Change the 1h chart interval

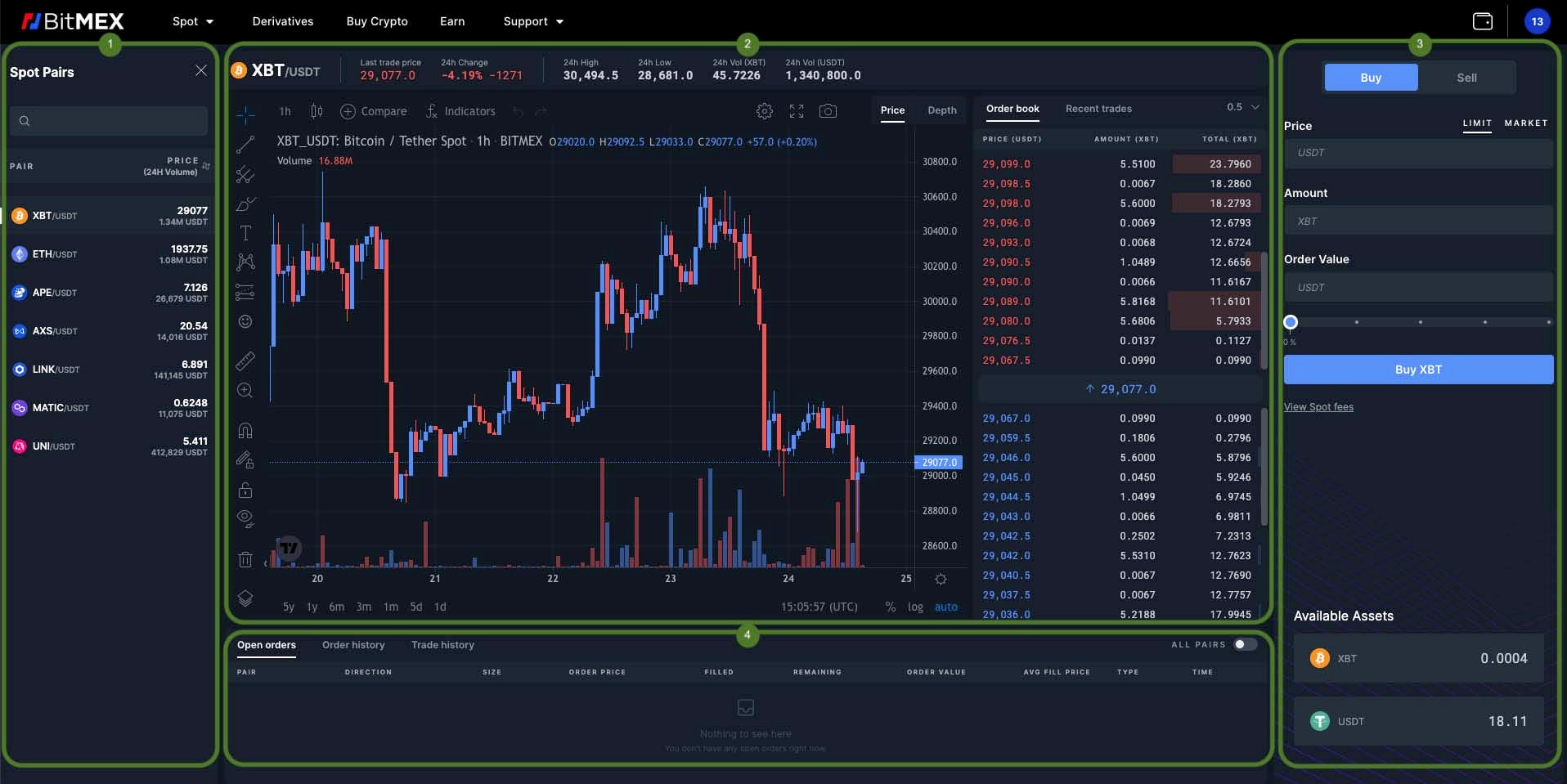tap(285, 111)
